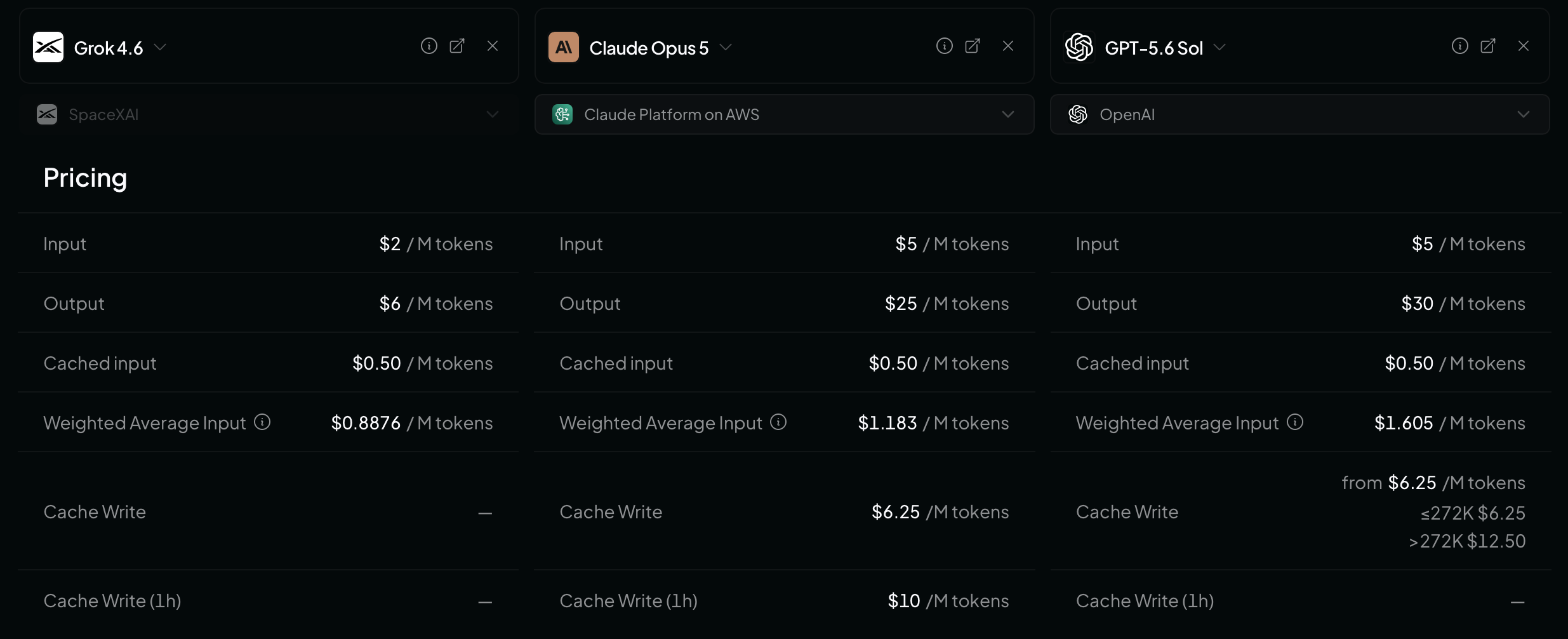
Task: Click the Anthropic logo beside Claude Opus 5
Action: [564, 47]
